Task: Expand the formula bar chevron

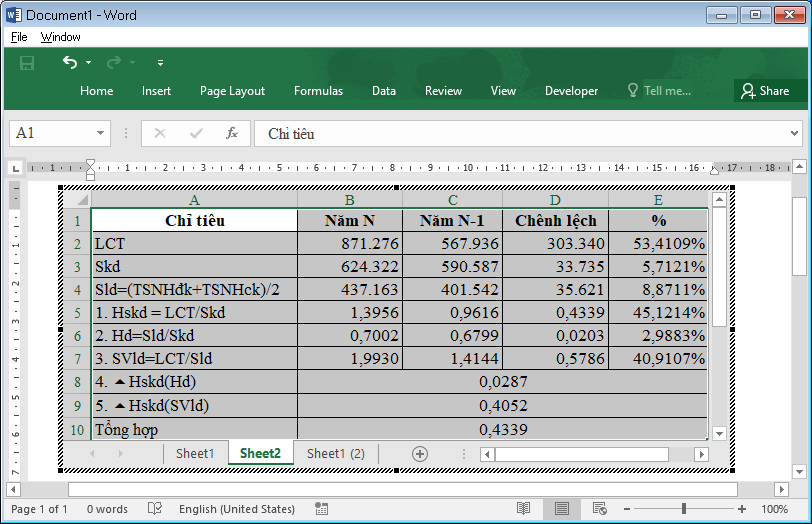Action: pyautogui.click(x=794, y=133)
